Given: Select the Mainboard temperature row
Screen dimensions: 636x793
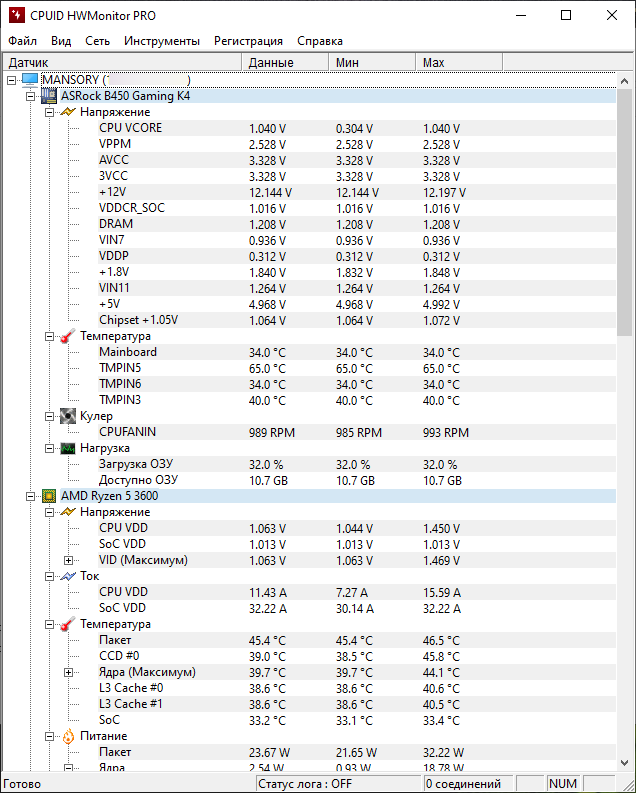Looking at the screenshot, I should coord(357,352).
